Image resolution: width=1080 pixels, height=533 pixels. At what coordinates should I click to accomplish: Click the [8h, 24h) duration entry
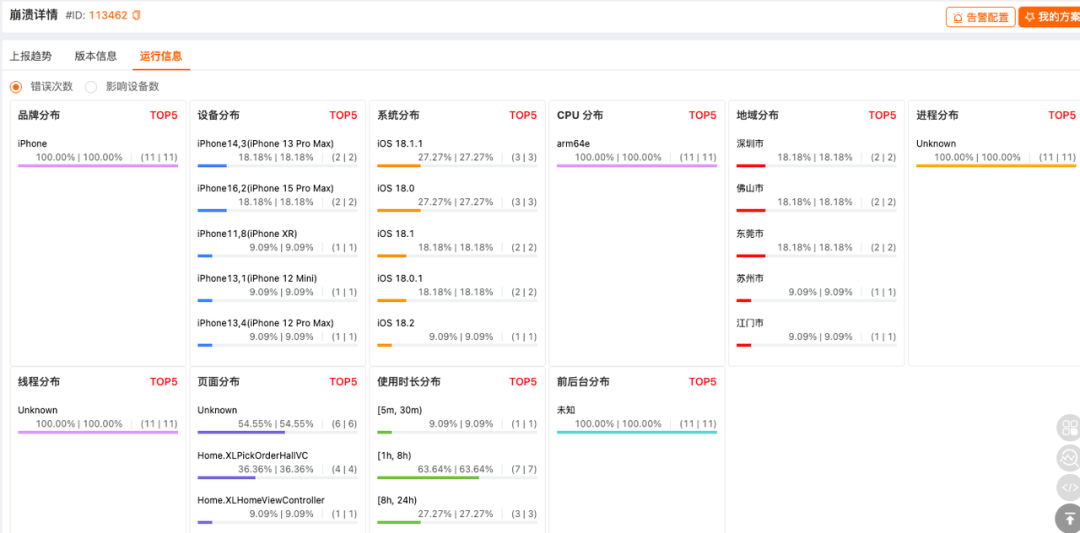click(457, 509)
